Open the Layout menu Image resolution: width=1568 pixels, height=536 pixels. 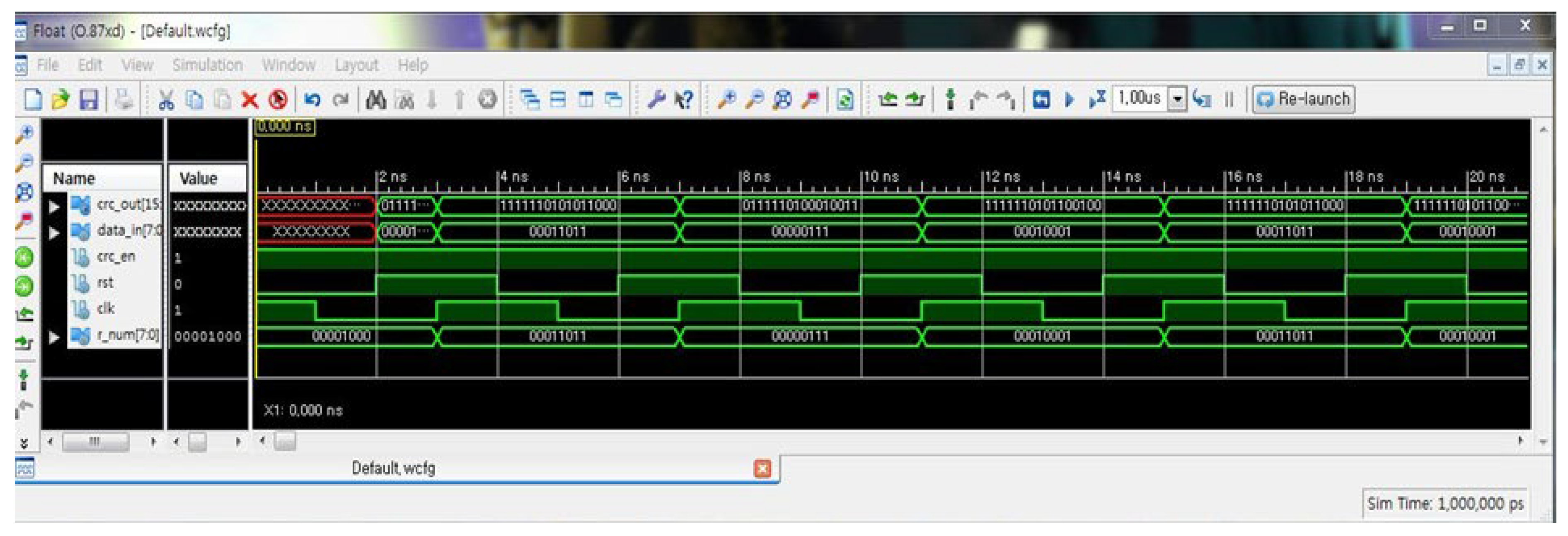click(x=356, y=65)
